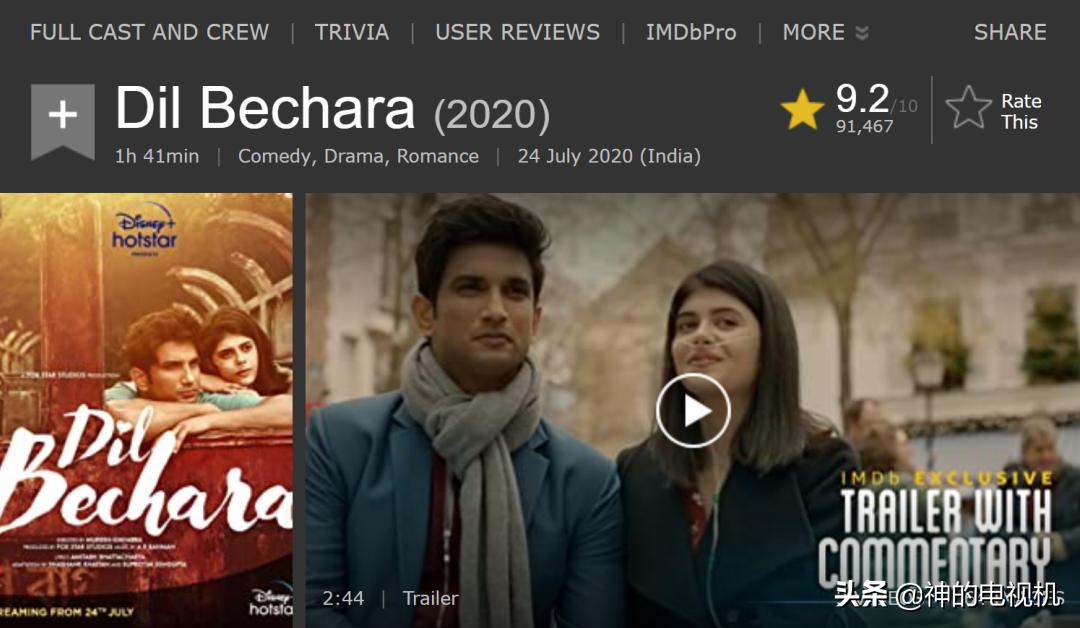Viewport: 1080px width, 628px height.
Task: View the 91,467 ratings count
Action: pos(864,127)
